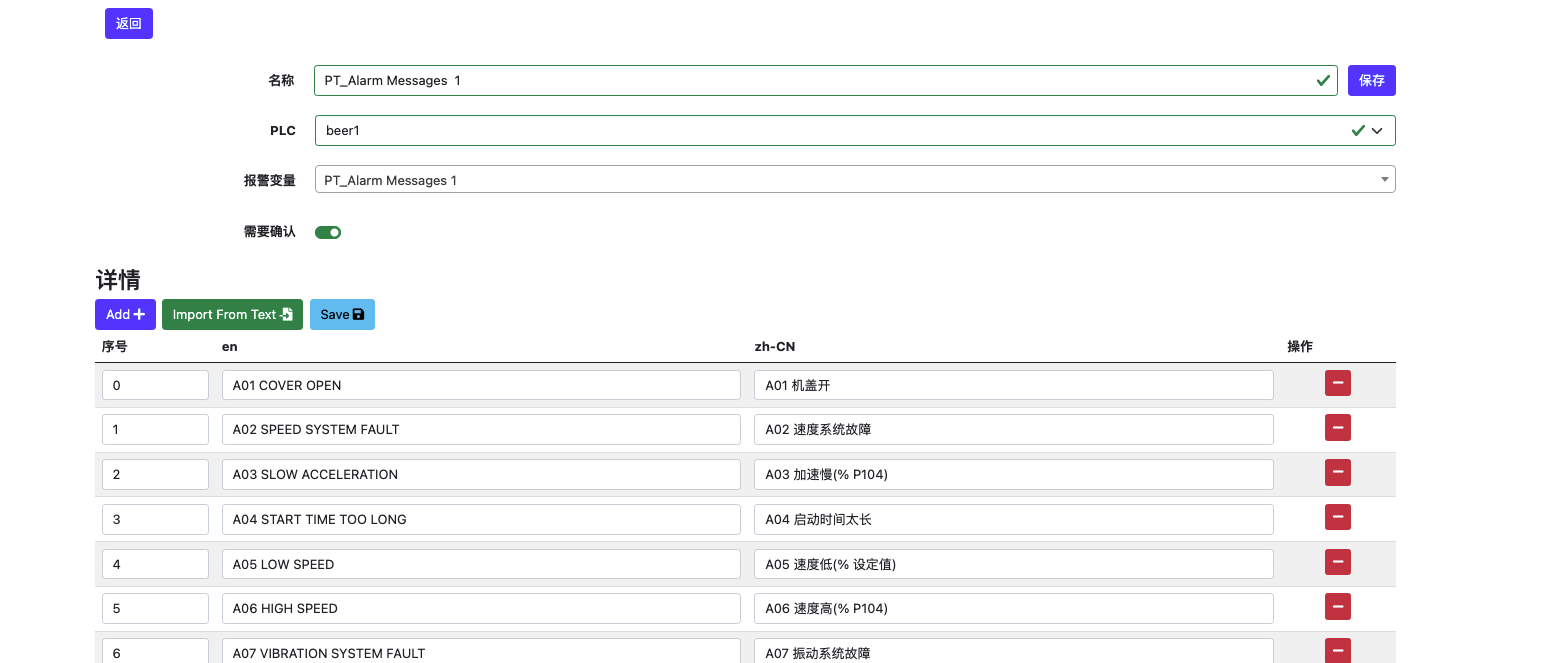This screenshot has height=663, width=1553.
Task: Edit the A01 机盖开 Chinese text field
Action: click(x=1013, y=385)
